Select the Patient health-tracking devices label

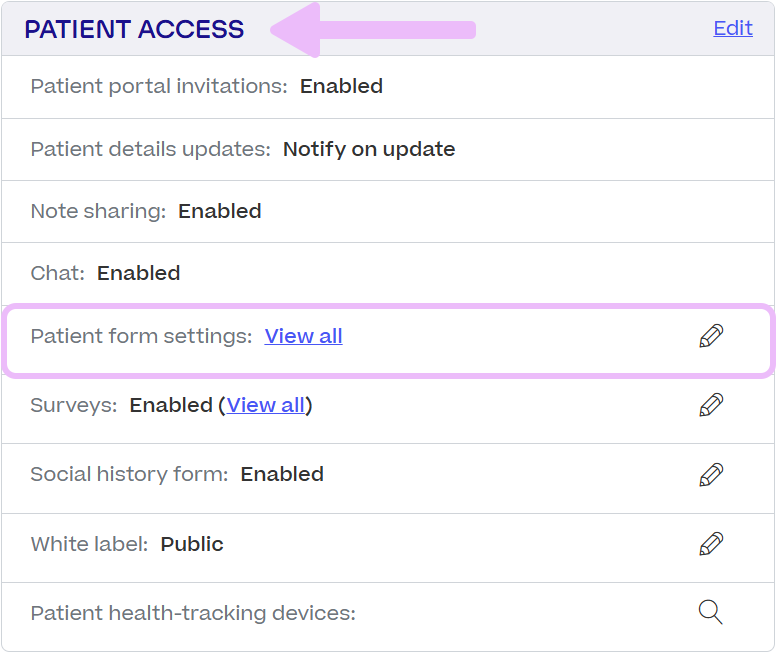(193, 613)
